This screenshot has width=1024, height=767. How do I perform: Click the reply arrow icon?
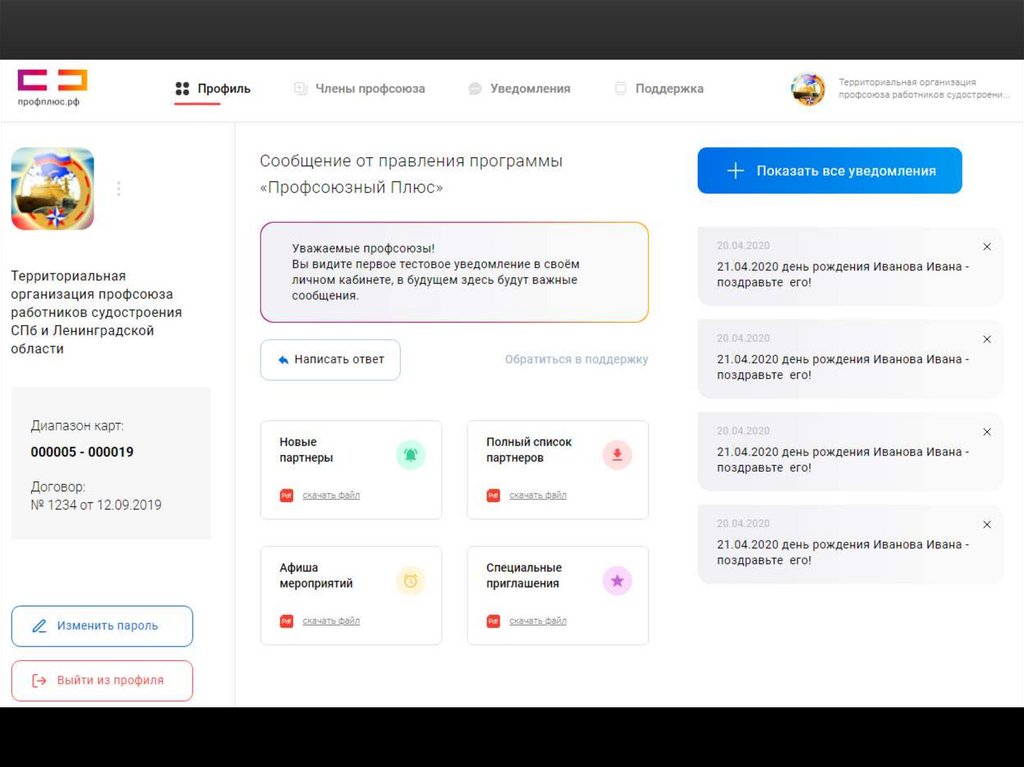tap(283, 360)
